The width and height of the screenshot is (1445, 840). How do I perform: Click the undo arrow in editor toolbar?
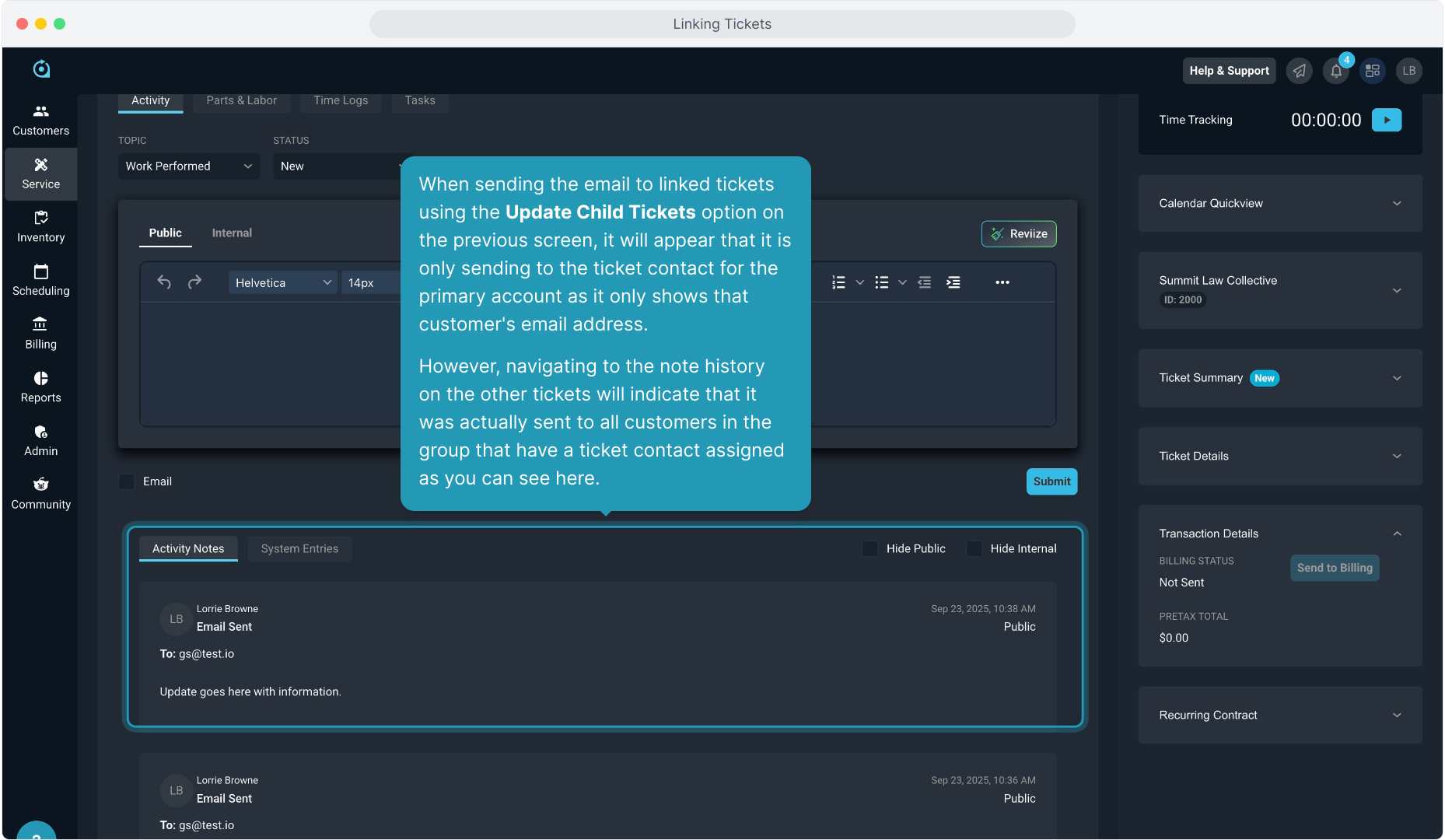pos(164,282)
